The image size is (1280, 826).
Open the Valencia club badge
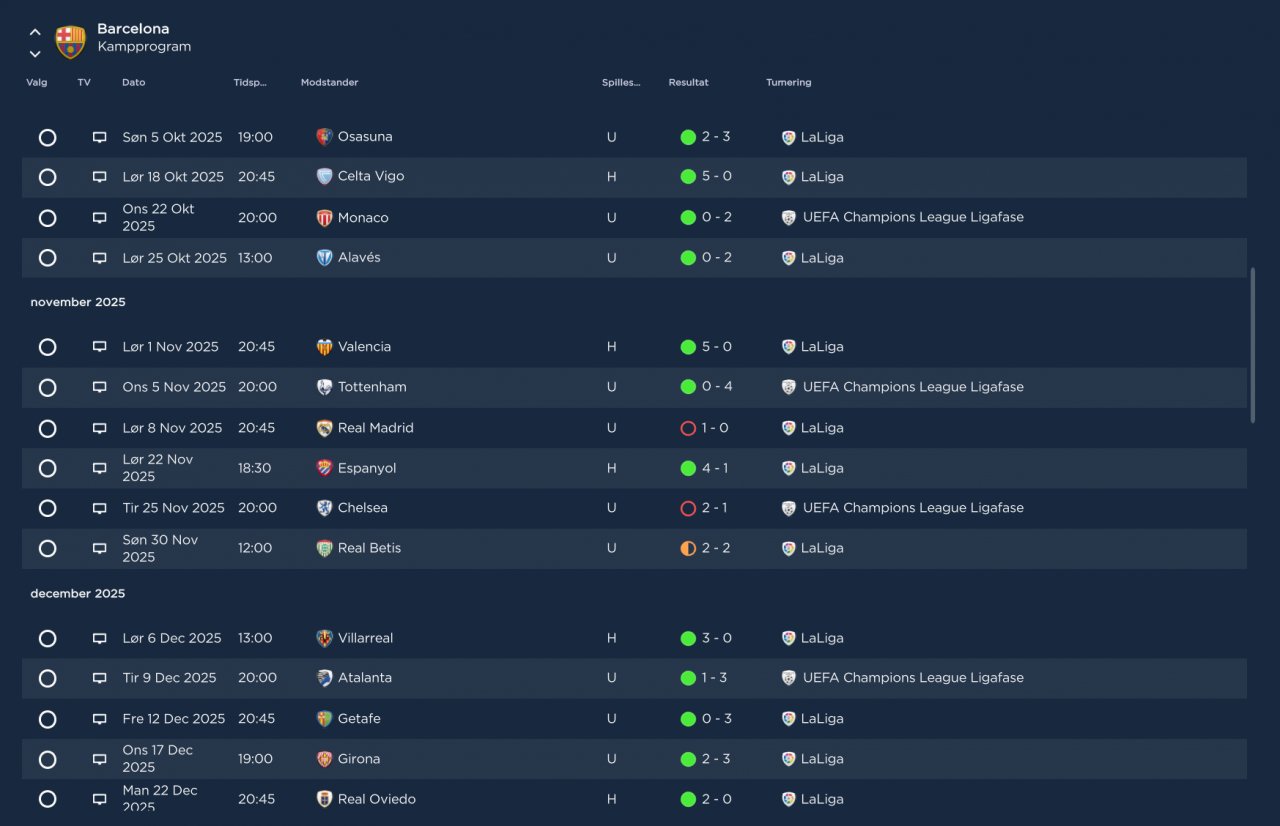324,347
